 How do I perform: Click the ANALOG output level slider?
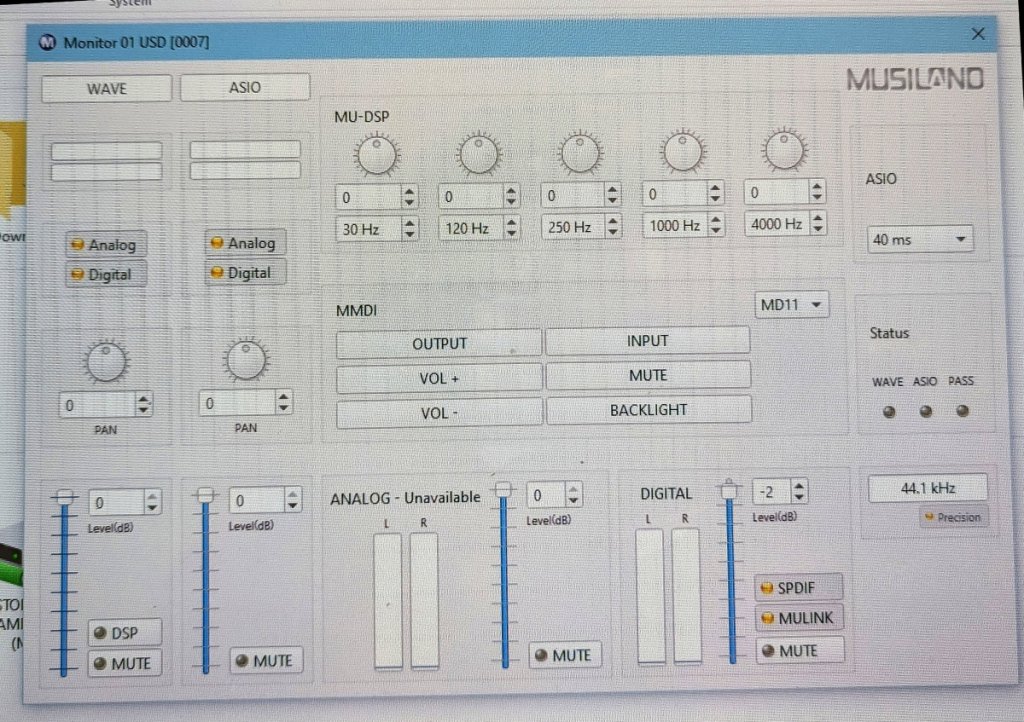(504, 575)
